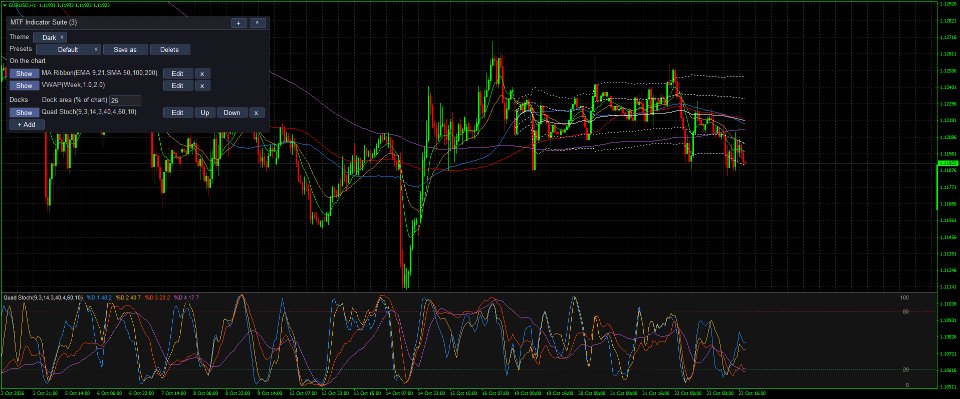Screen dimensions: 960x399
Task: Click the VWAP(Week,1.0,2.0) label
Action: point(73,85)
